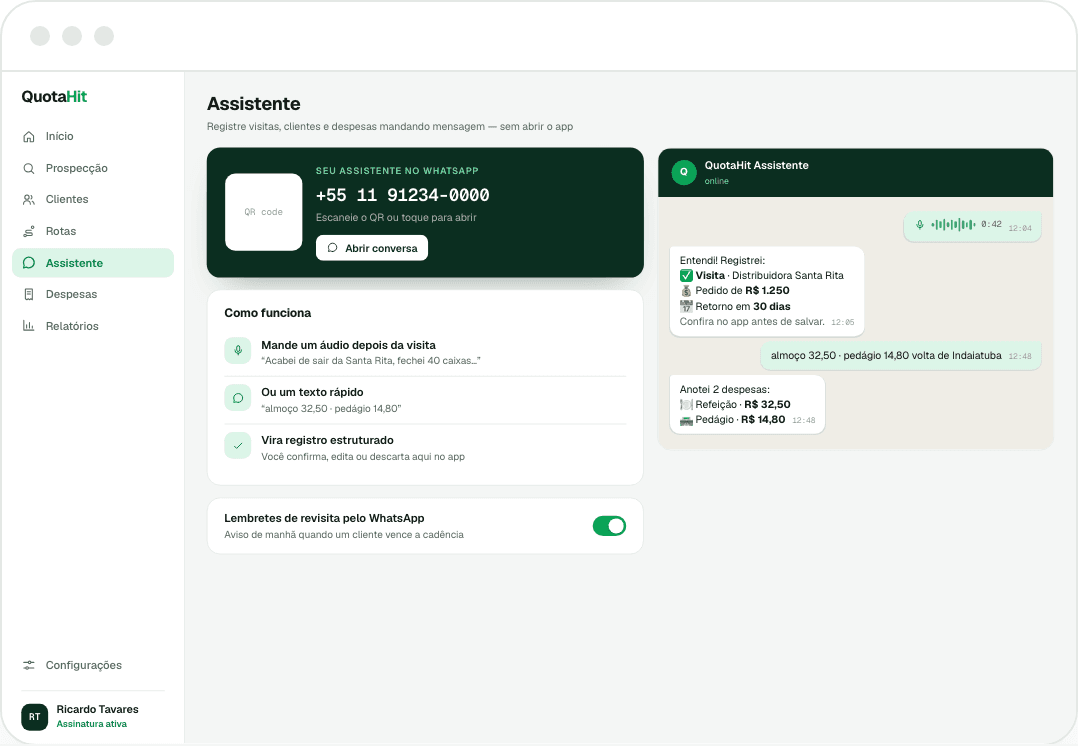Click the SEU ASSISTENTE NO WHATSAPP label
1078x746 pixels.
click(x=397, y=171)
